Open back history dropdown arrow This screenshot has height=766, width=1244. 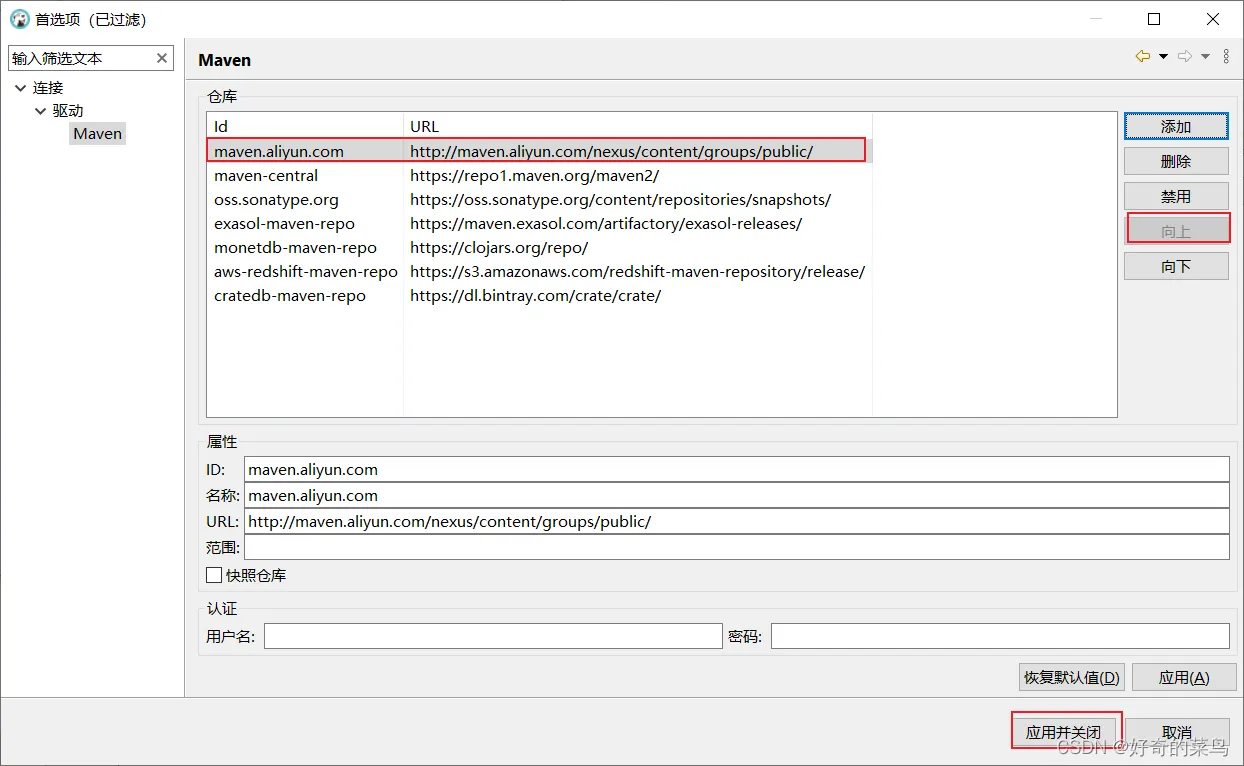coord(1163,57)
